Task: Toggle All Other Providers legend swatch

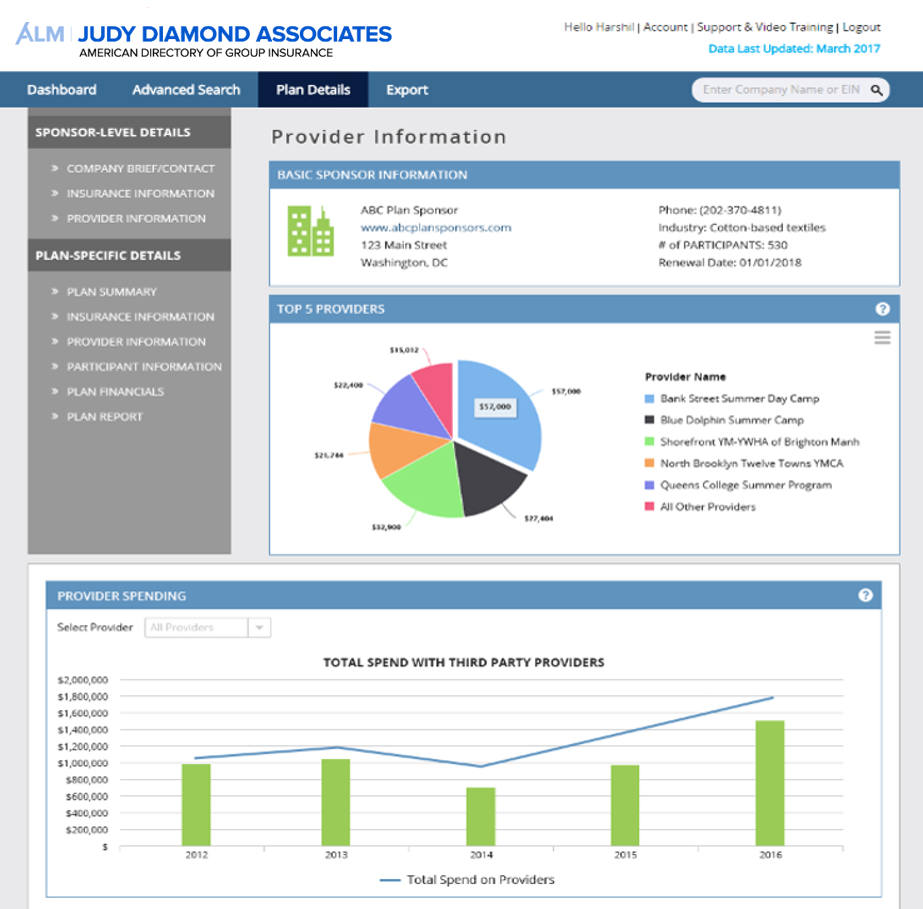Action: [649, 506]
